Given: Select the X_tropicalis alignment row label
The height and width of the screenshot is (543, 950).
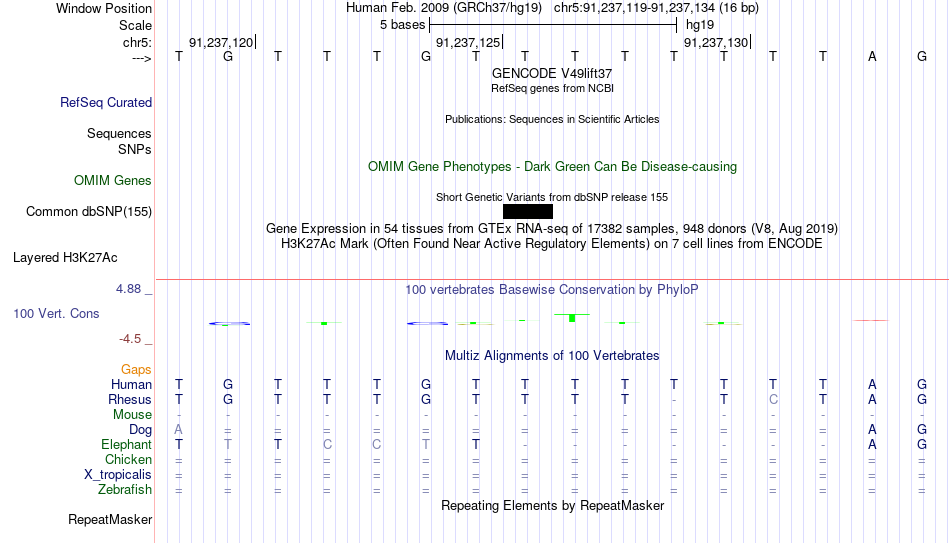Looking at the screenshot, I should [118, 475].
